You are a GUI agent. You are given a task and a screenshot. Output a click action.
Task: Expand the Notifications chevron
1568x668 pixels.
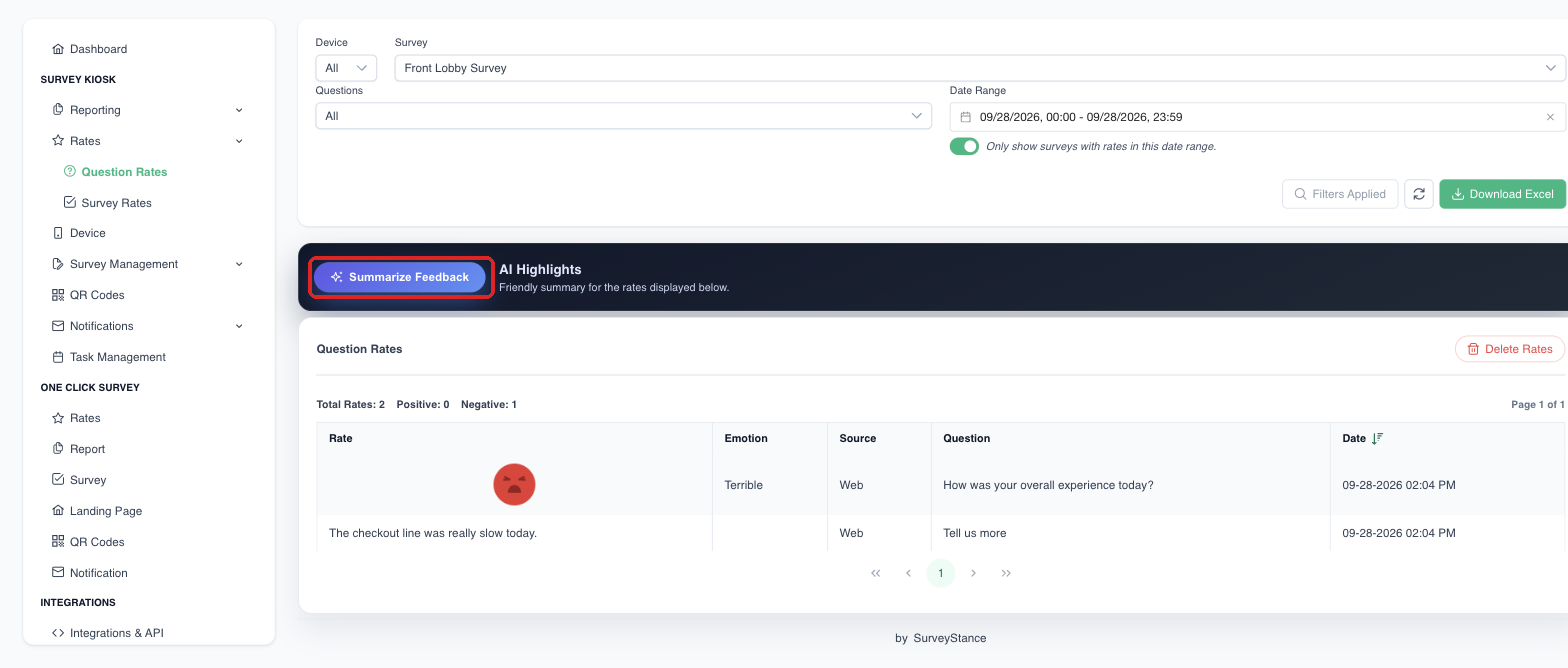[239, 326]
